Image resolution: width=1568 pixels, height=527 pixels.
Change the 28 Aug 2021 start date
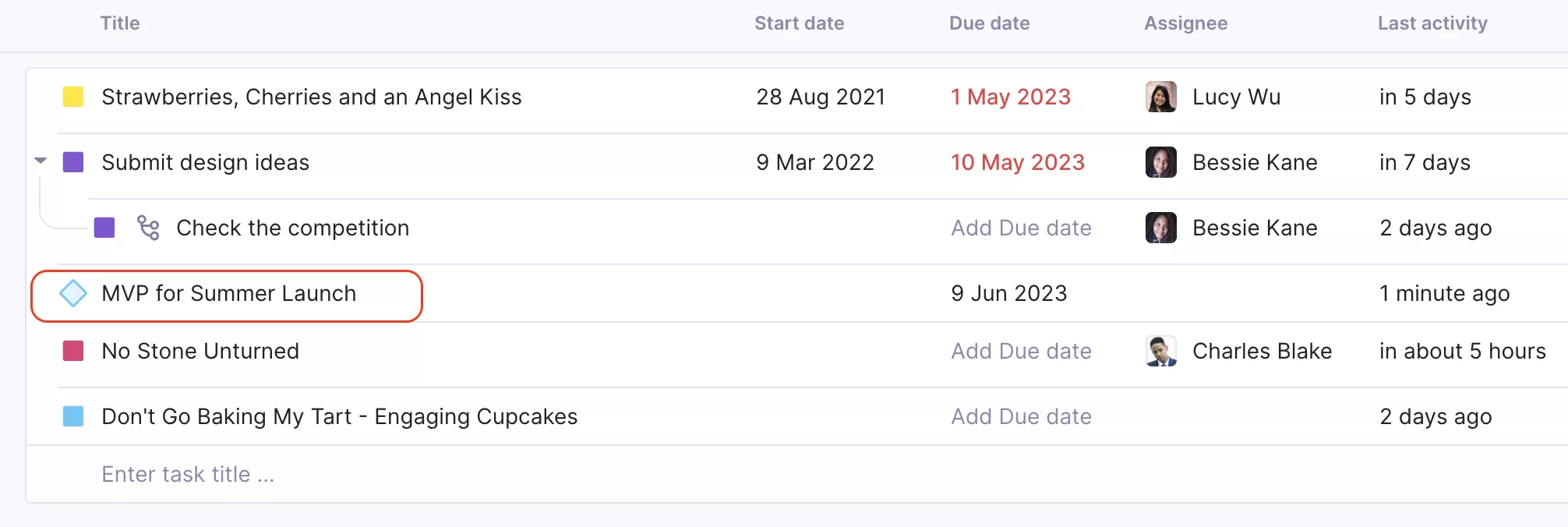pyautogui.click(x=821, y=97)
